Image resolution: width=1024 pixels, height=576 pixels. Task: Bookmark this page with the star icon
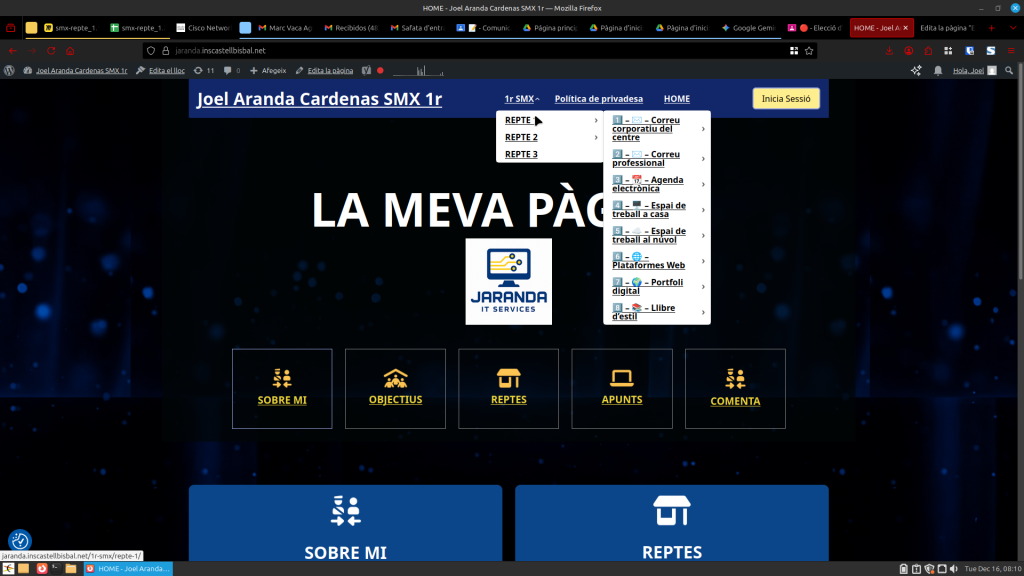[x=810, y=50]
